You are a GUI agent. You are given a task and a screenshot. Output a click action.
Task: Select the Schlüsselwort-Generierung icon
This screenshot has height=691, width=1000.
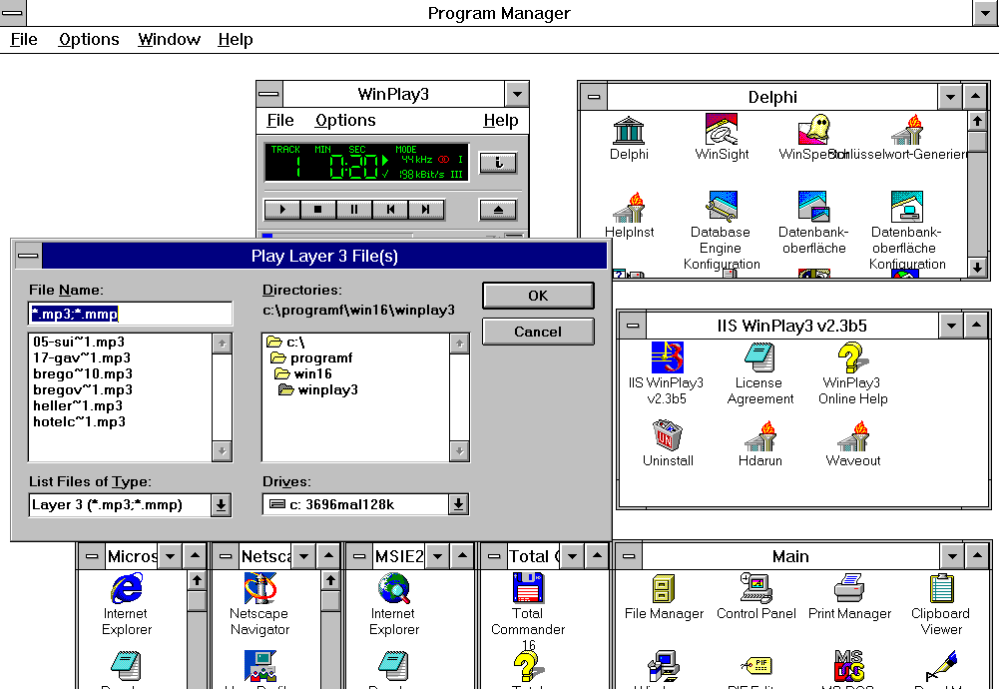[906, 130]
